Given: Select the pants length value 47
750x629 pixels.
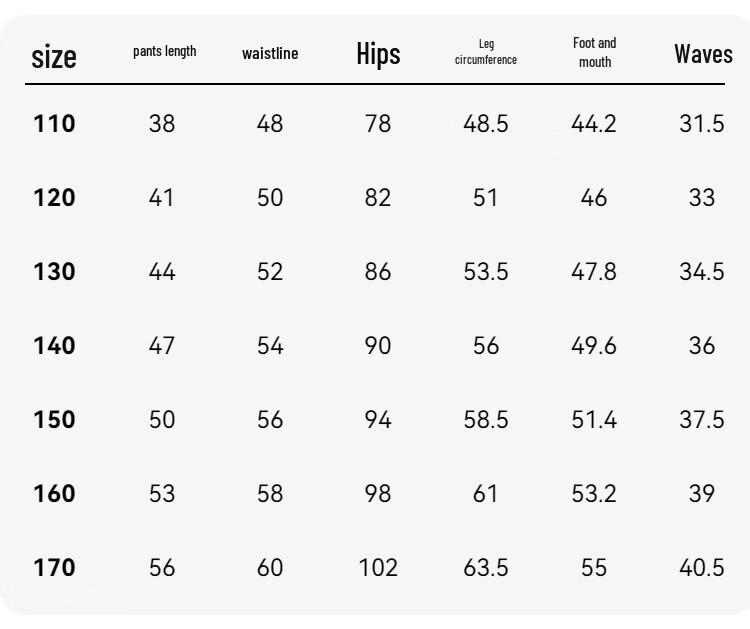Looking at the screenshot, I should (x=162, y=345).
